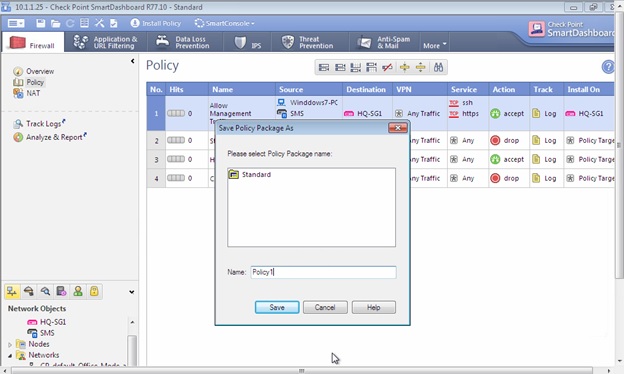Image resolution: width=624 pixels, height=374 pixels.
Task: Click second yellow section title icon
Action: point(420,67)
